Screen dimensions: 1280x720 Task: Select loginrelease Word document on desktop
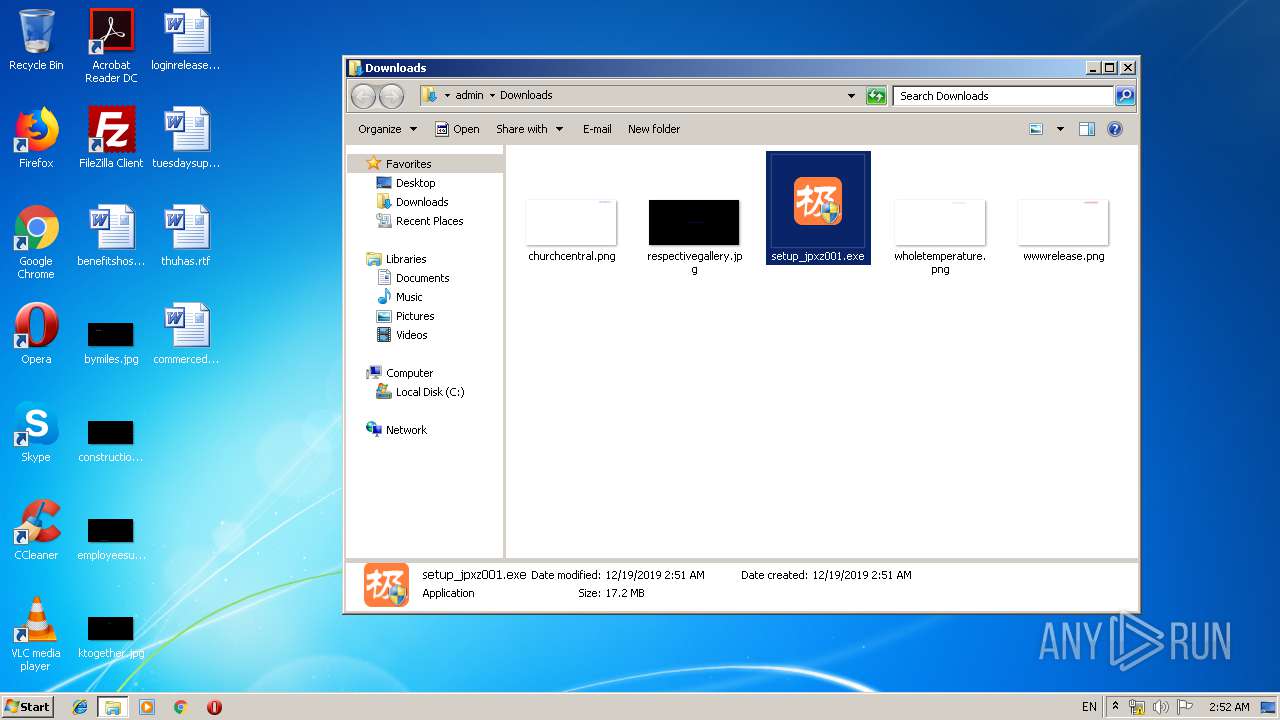186,40
